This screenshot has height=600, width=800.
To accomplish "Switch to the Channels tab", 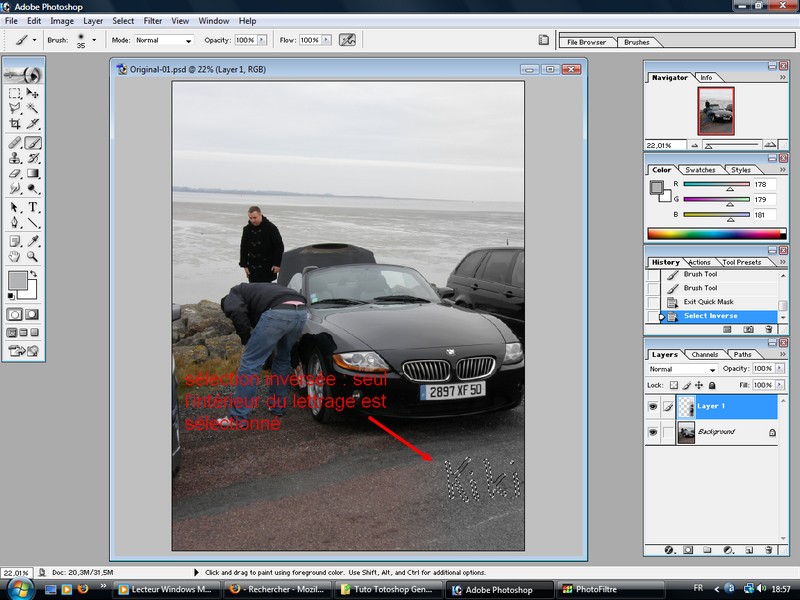I will (705, 355).
